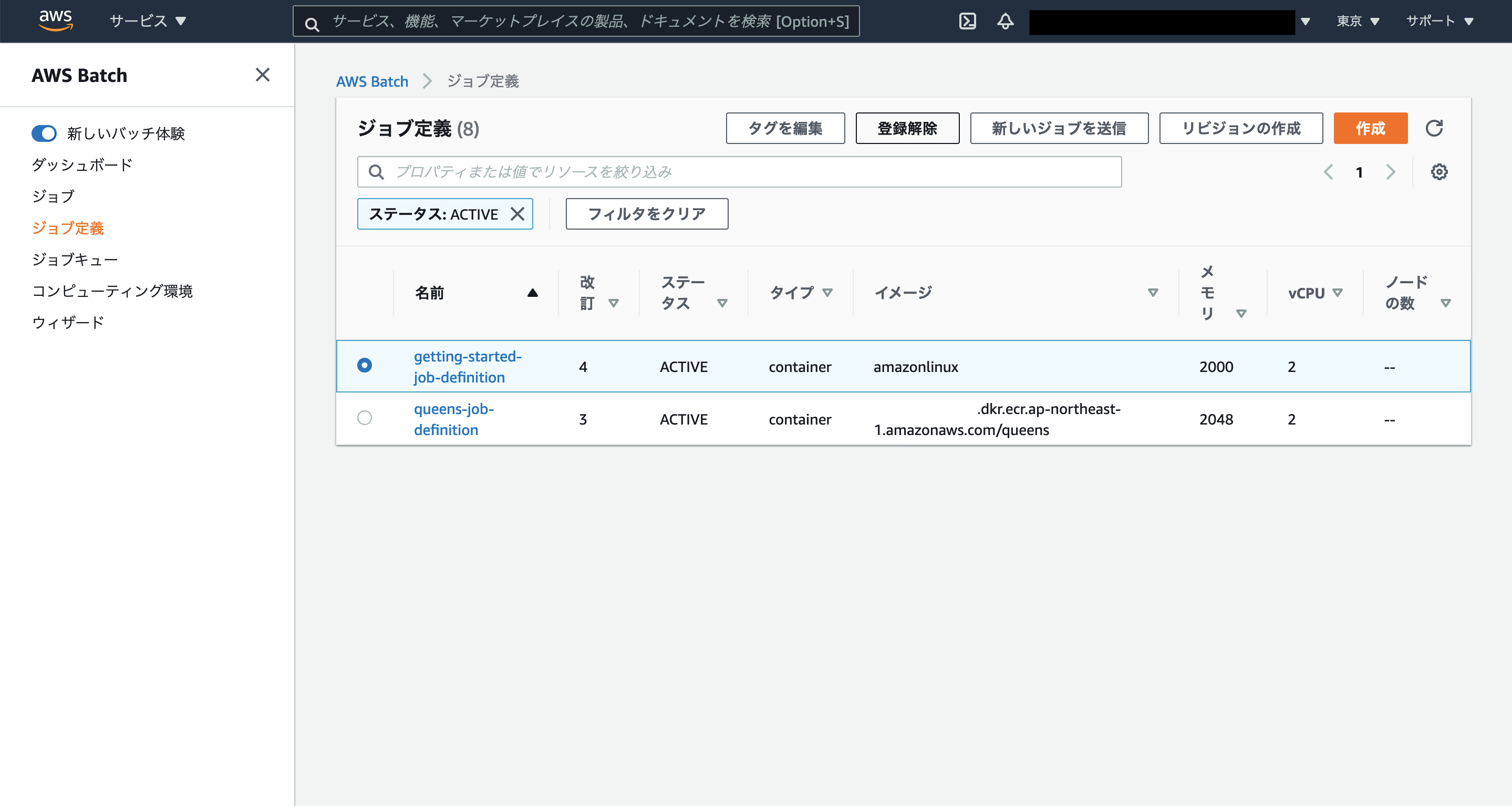Open the queens-job-definition link
The width and height of the screenshot is (1512, 806).
pos(454,419)
